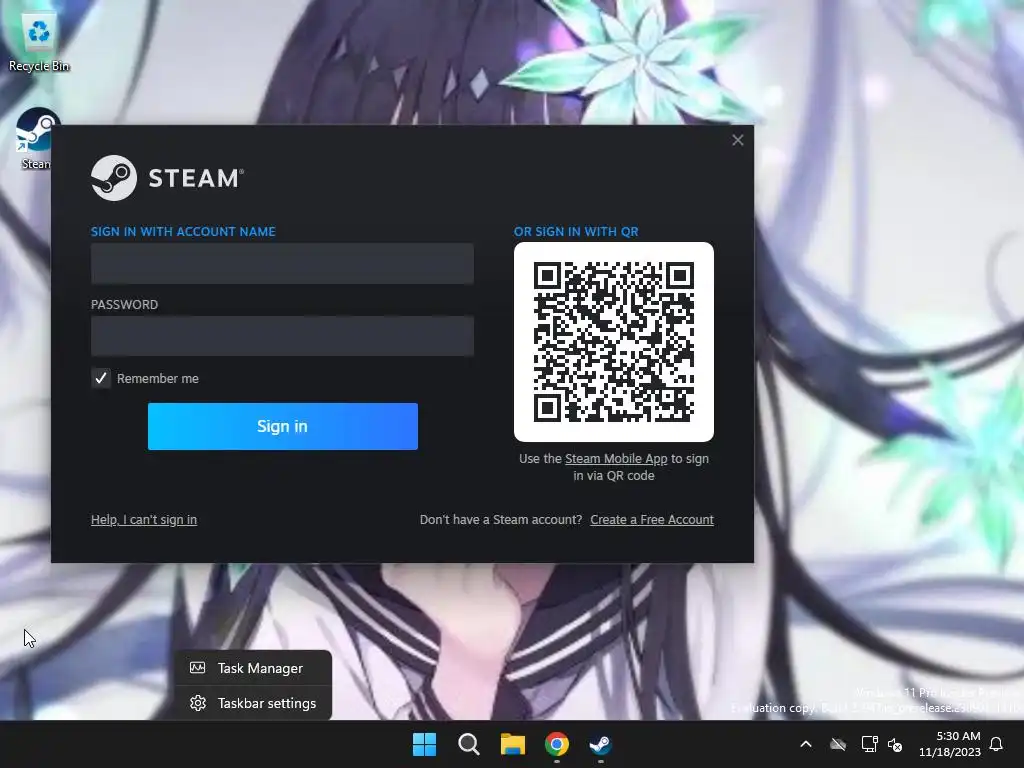Click the blue Sign in button

click(x=283, y=426)
